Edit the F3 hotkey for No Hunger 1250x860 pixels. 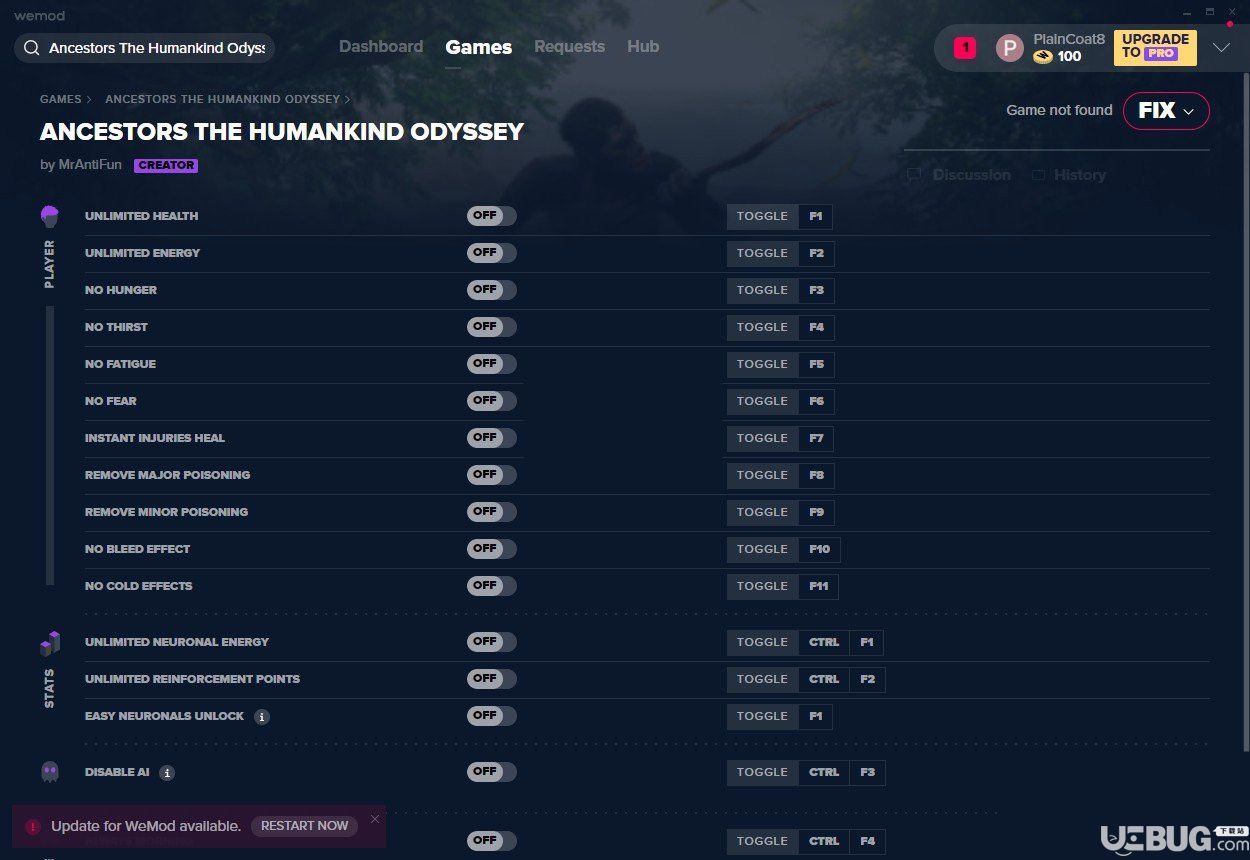click(817, 290)
